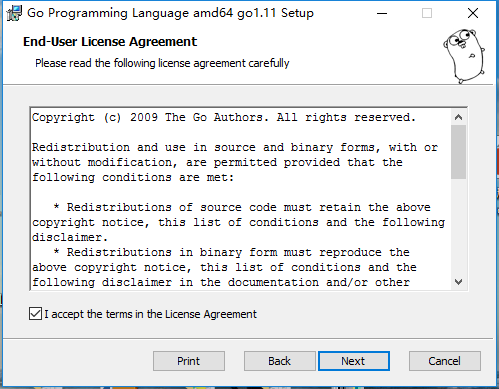The image size is (499, 389).
Task: Click the installer icon in title bar
Action: 14,13
